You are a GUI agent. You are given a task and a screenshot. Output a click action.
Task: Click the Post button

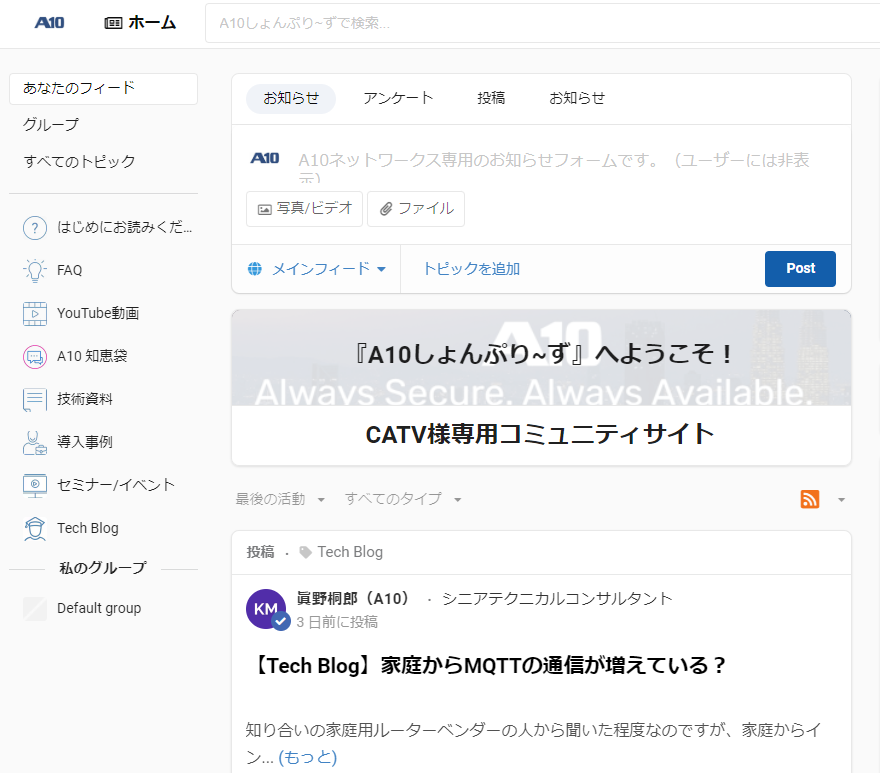click(800, 269)
